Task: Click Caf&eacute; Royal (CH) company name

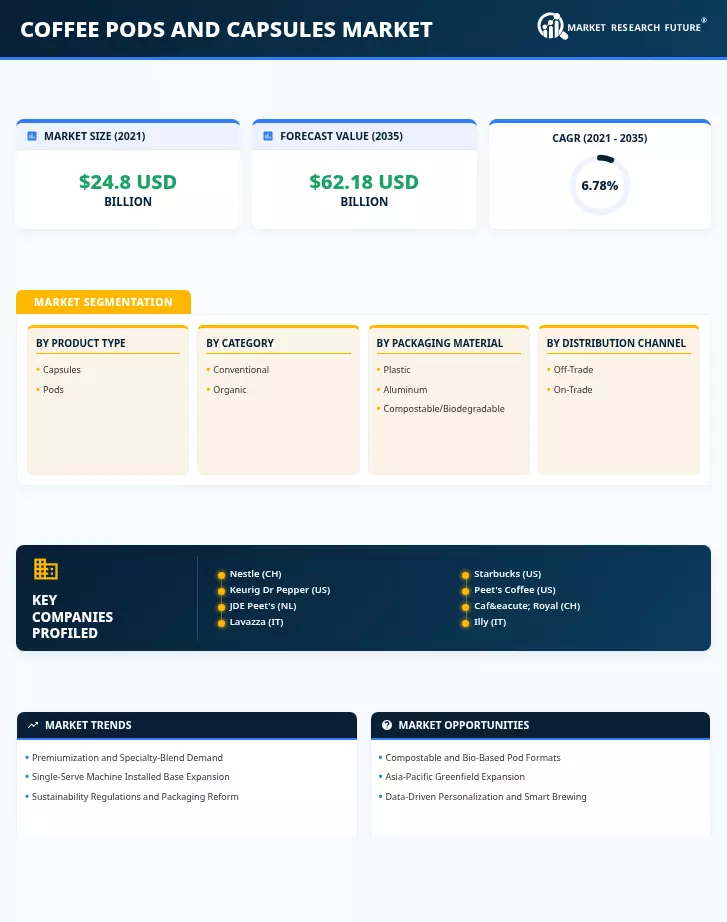Action: point(527,606)
